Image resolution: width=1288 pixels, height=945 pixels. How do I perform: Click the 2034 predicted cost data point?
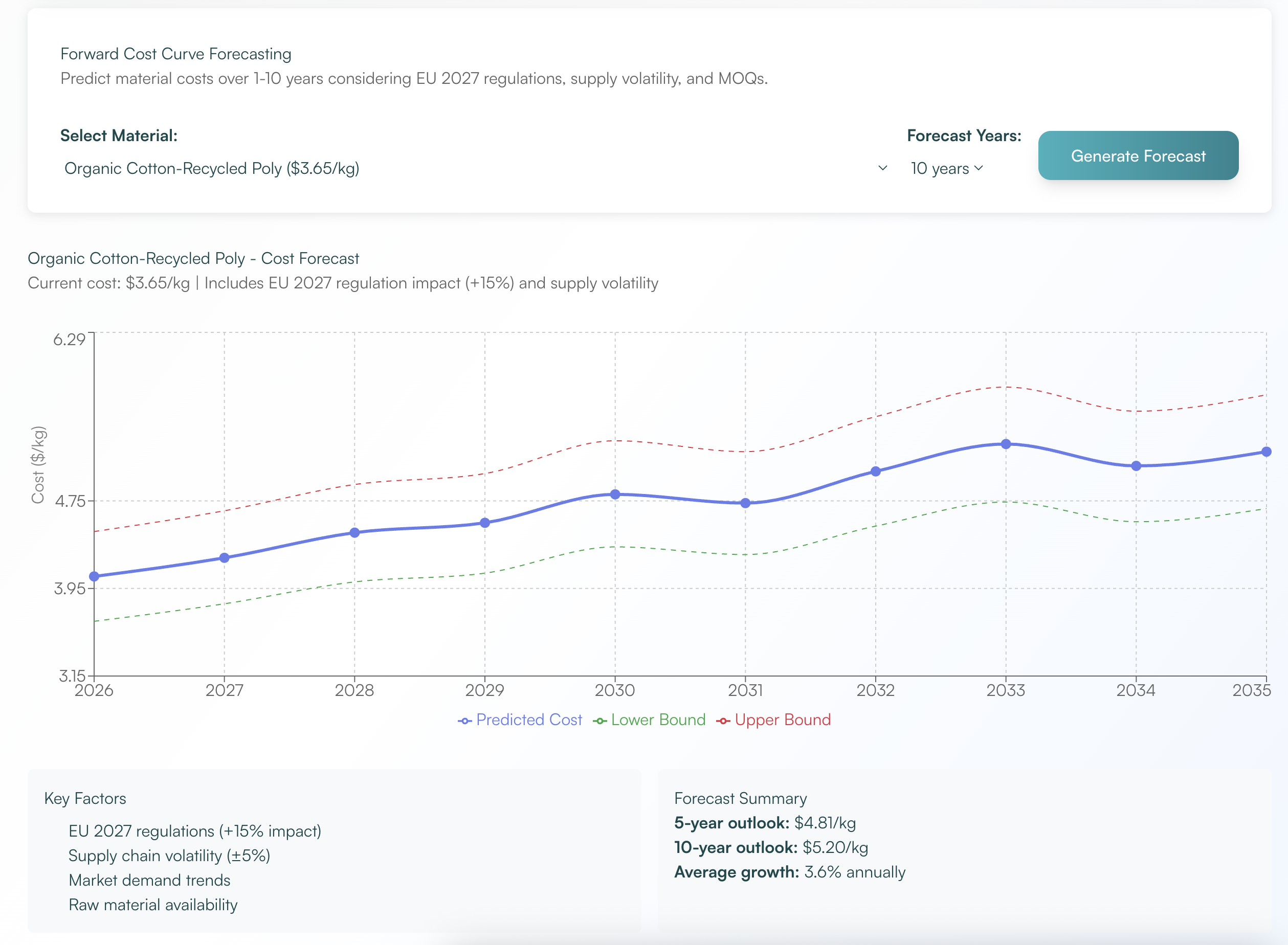pyautogui.click(x=1137, y=466)
